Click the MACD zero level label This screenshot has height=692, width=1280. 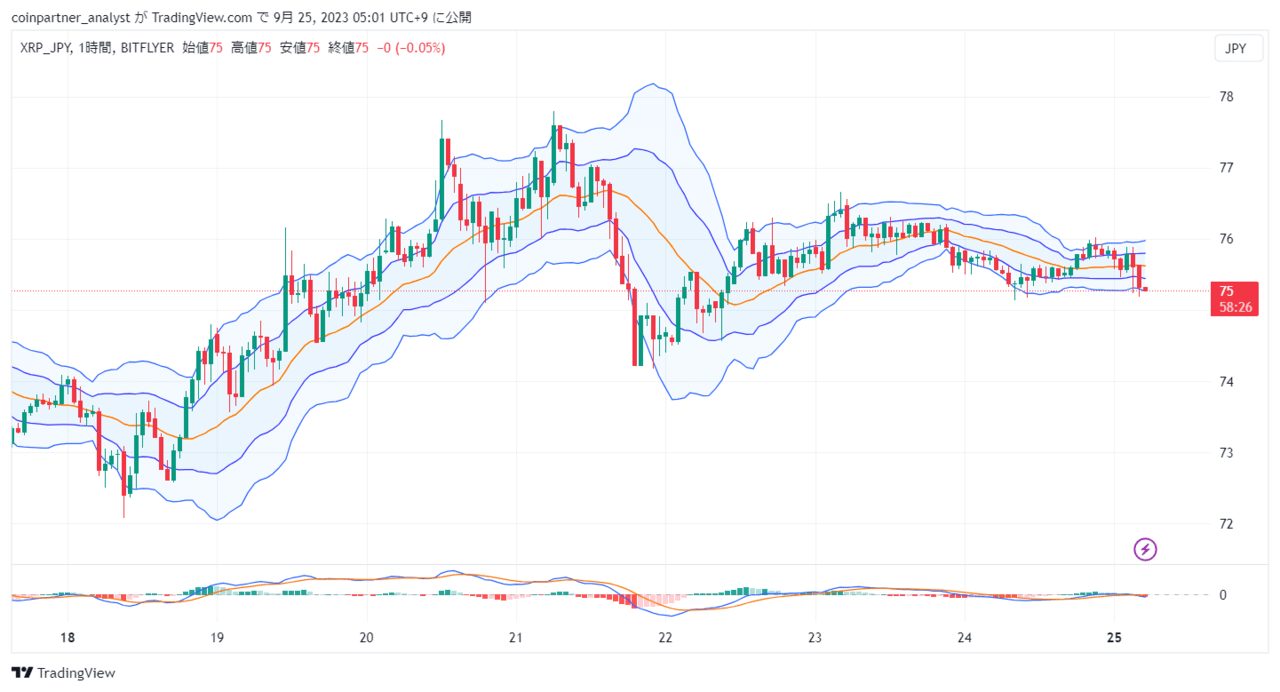pyautogui.click(x=1222, y=595)
